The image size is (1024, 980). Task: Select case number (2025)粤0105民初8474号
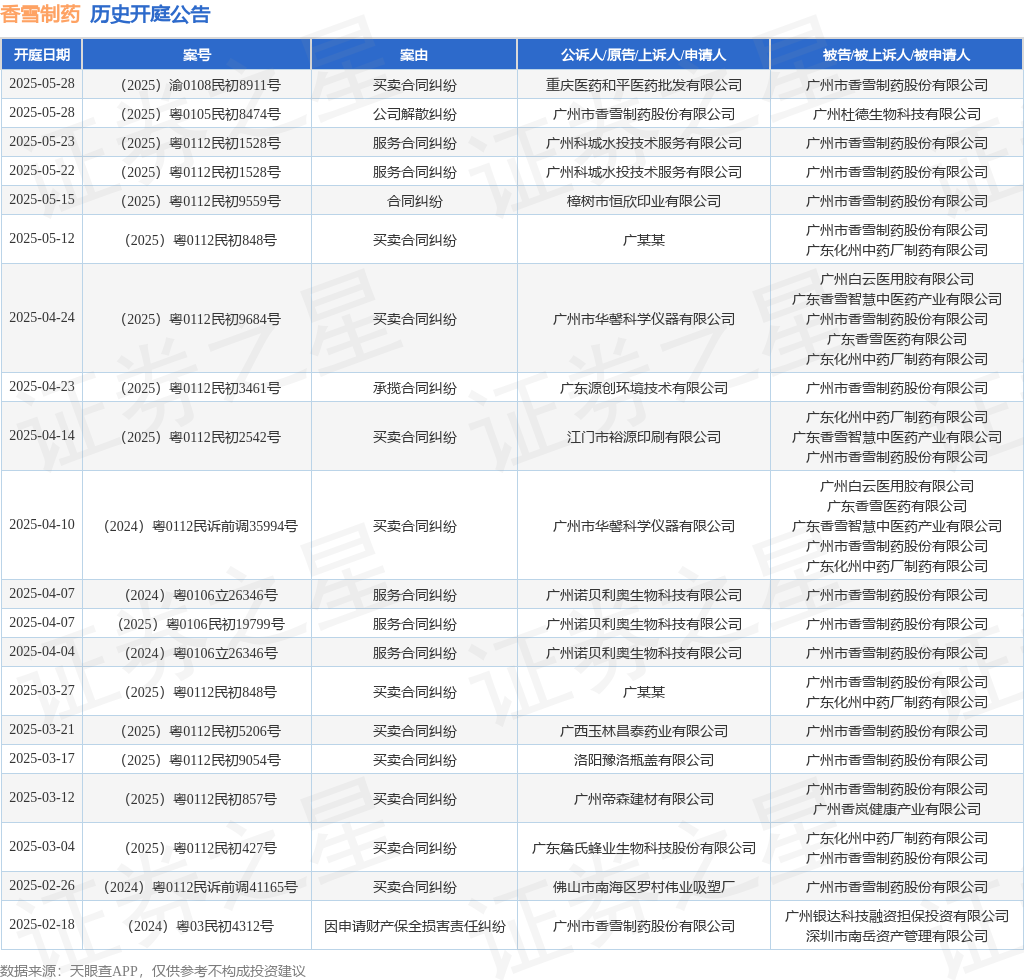[200, 114]
